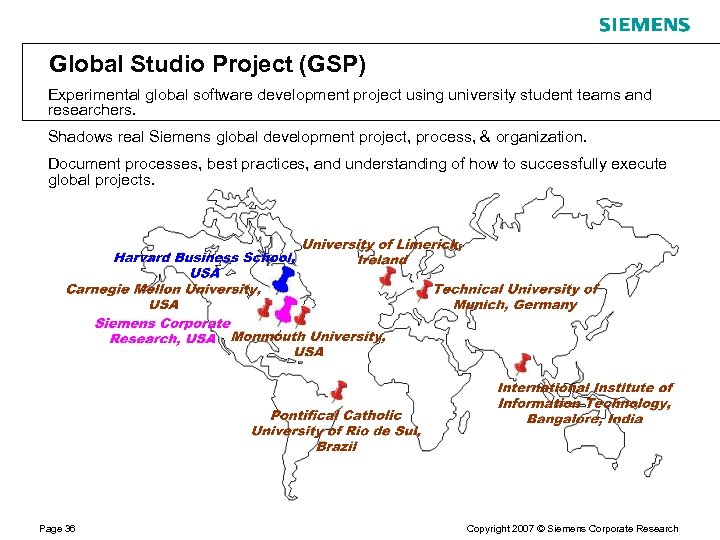
Task: Click the red pushpin over Munich, Germany
Action: [x=424, y=290]
